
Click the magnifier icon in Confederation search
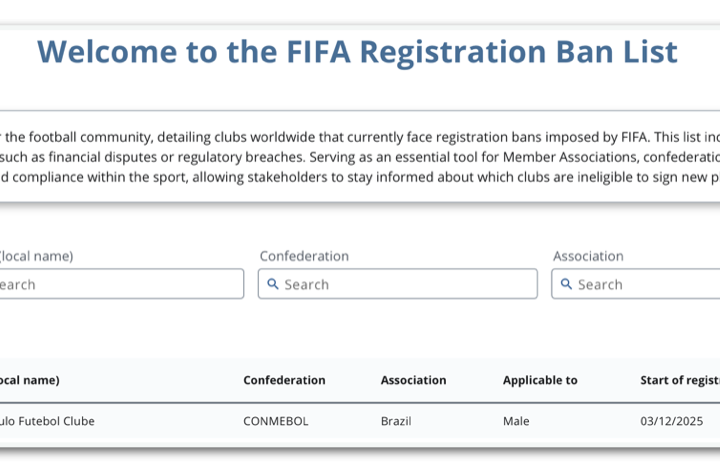(x=272, y=284)
